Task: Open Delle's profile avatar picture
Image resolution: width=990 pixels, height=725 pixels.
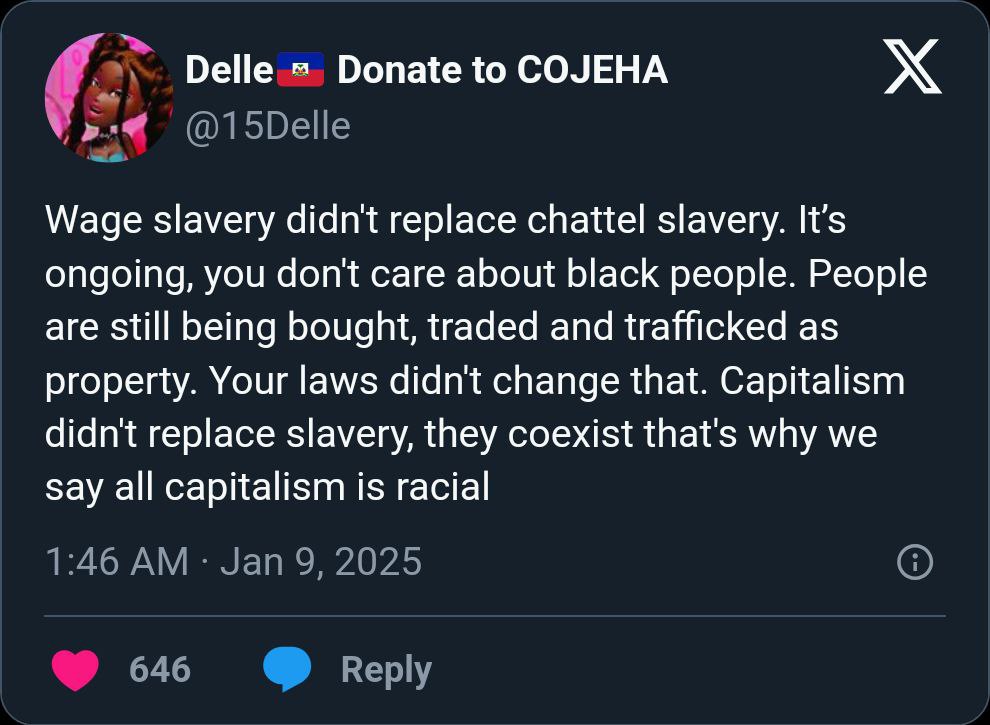Action: pyautogui.click(x=109, y=97)
